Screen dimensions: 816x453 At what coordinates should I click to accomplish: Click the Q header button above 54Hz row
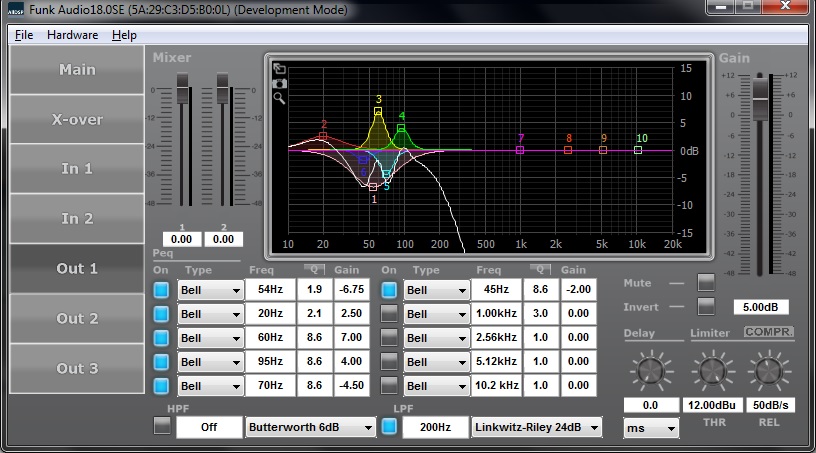point(313,270)
